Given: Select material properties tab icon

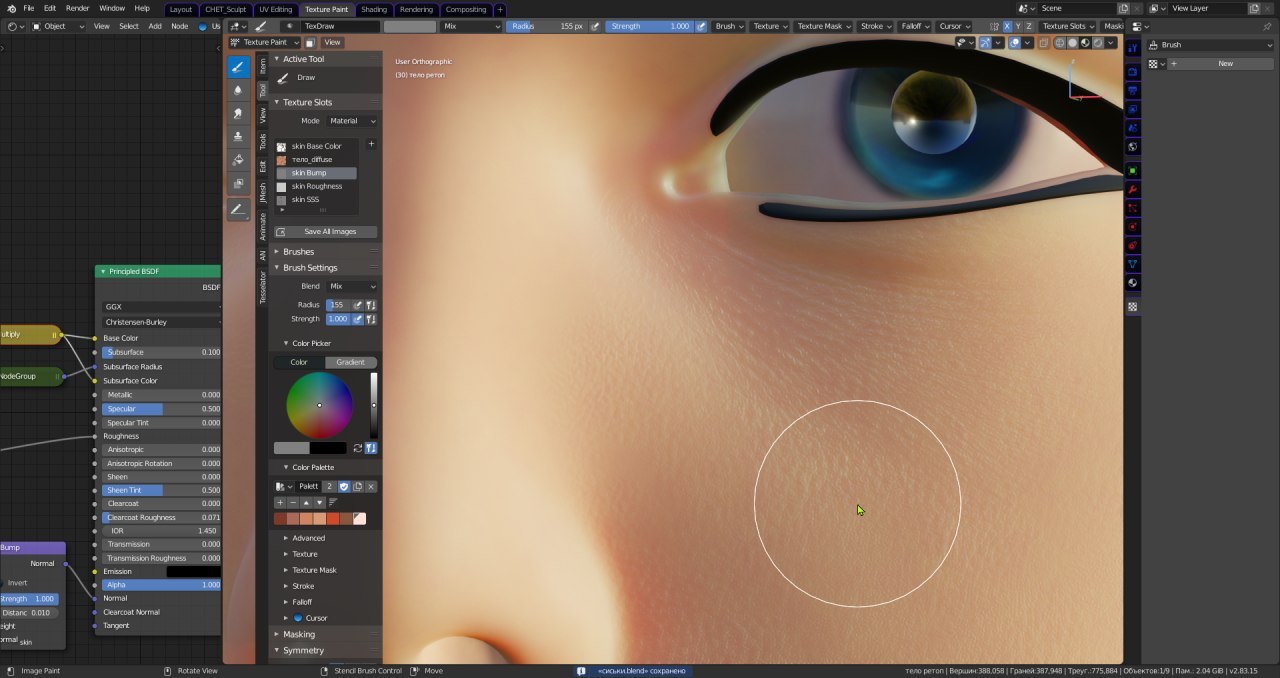Looking at the screenshot, I should point(1132,283).
